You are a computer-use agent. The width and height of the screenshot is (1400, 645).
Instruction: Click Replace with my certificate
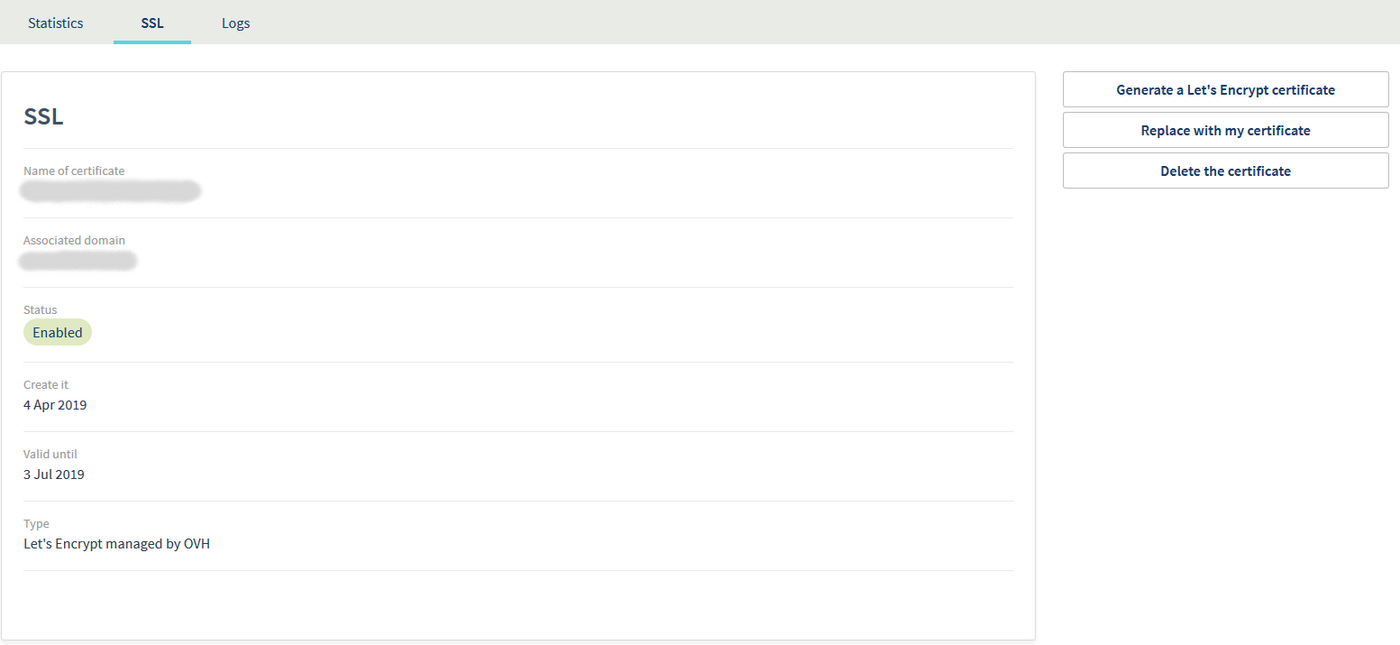(x=1225, y=130)
